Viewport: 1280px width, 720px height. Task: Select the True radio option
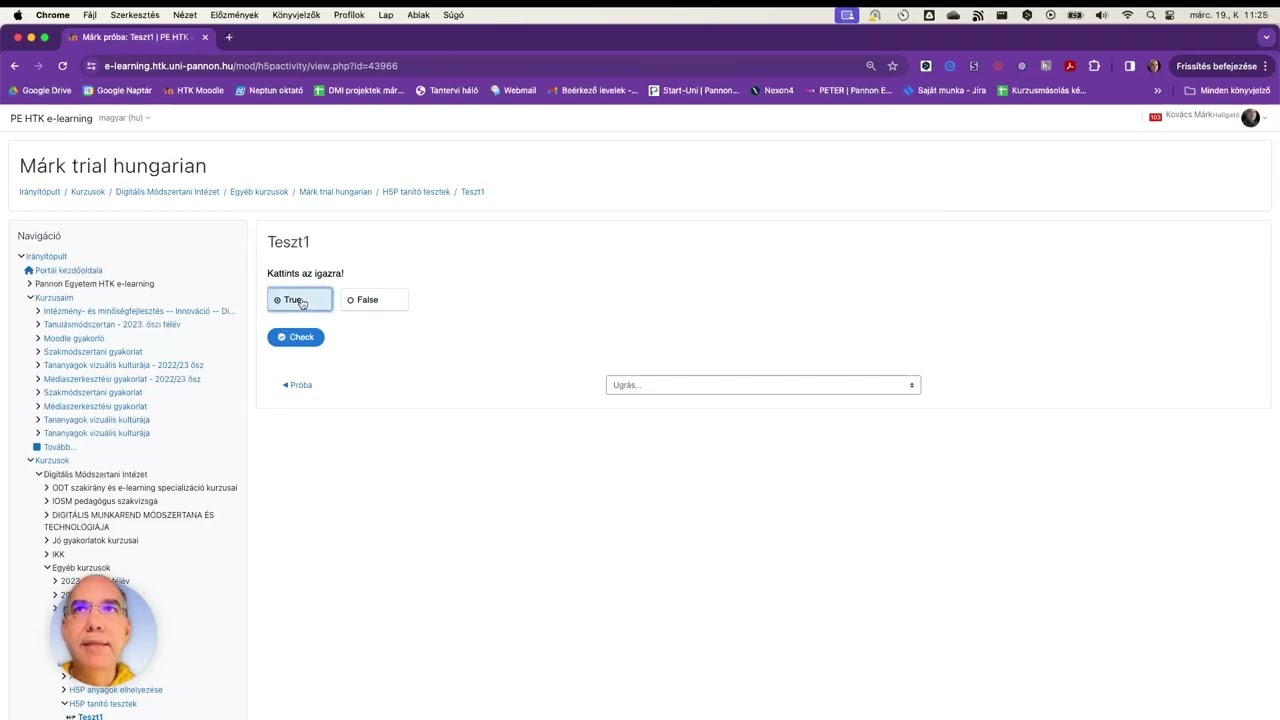point(299,300)
